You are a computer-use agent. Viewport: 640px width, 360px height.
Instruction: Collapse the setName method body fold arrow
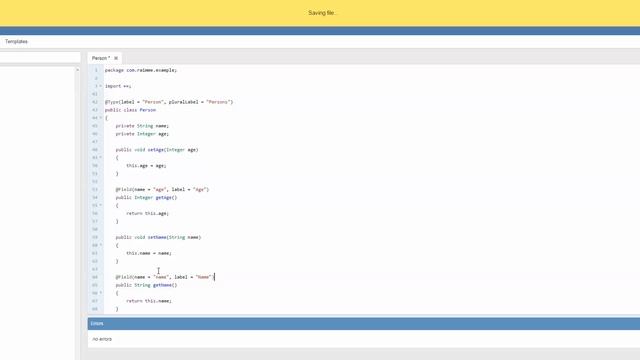point(101,245)
